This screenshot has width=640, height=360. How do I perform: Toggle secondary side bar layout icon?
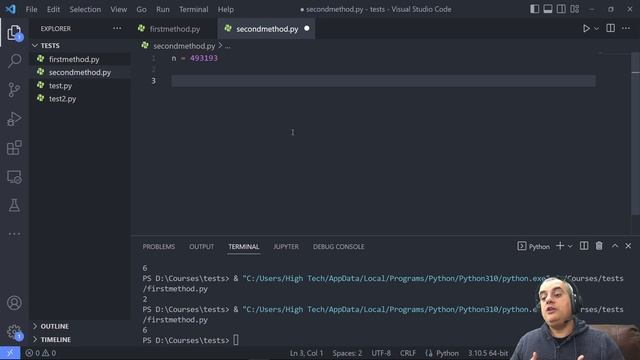(561, 9)
